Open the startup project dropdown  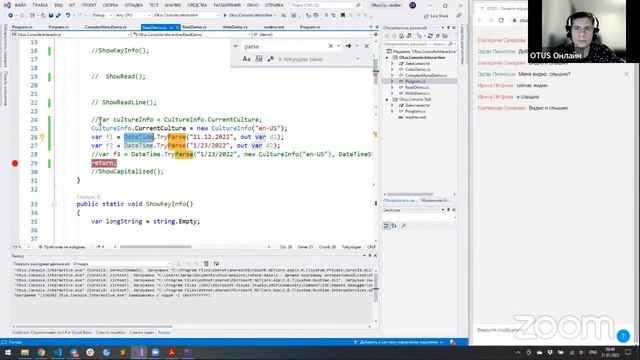(x=186, y=15)
